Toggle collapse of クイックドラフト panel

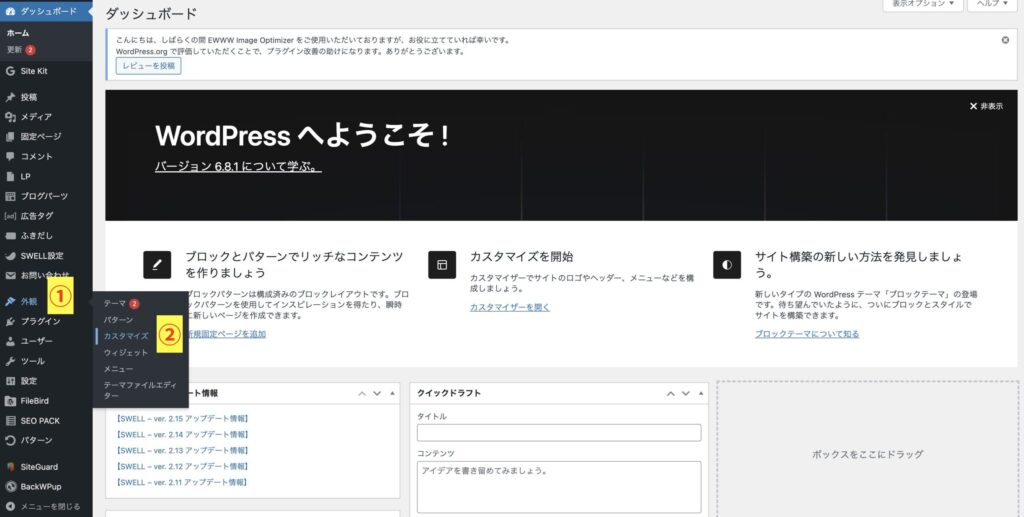pyautogui.click(x=701, y=394)
